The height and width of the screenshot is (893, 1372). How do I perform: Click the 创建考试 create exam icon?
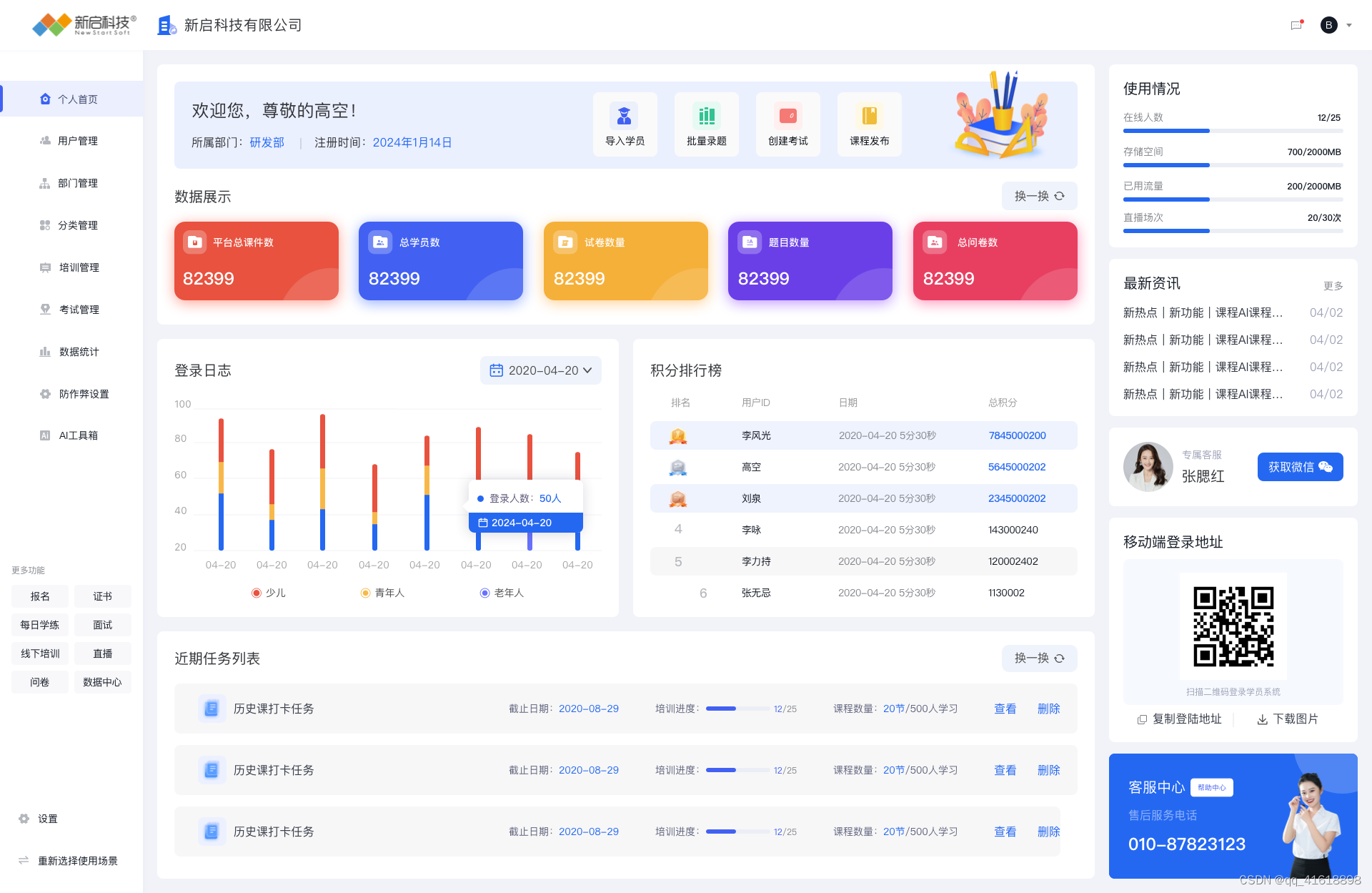[x=787, y=116]
